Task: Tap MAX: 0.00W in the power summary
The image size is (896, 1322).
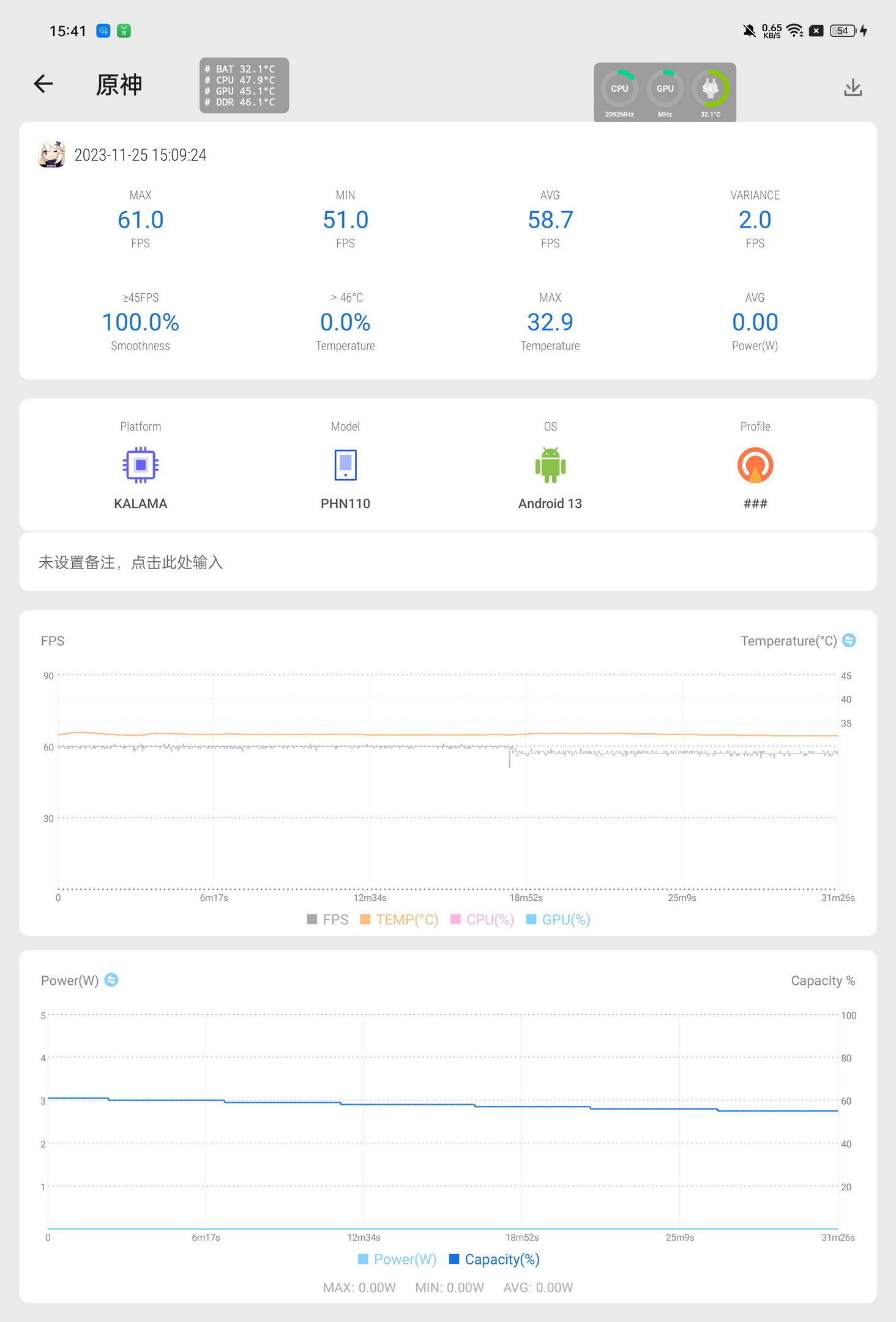Action: 359,1287
